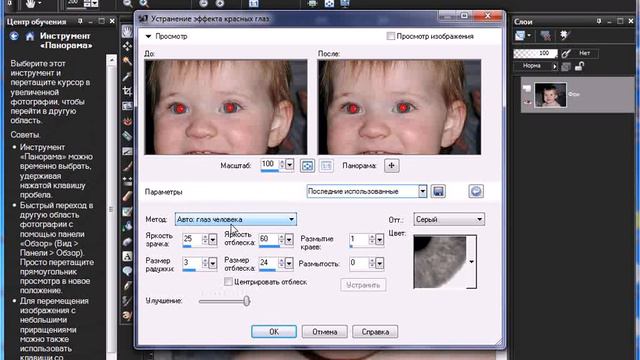Delete layer icon in Слои panel
This screenshot has width=640, height=360.
coord(545,36)
